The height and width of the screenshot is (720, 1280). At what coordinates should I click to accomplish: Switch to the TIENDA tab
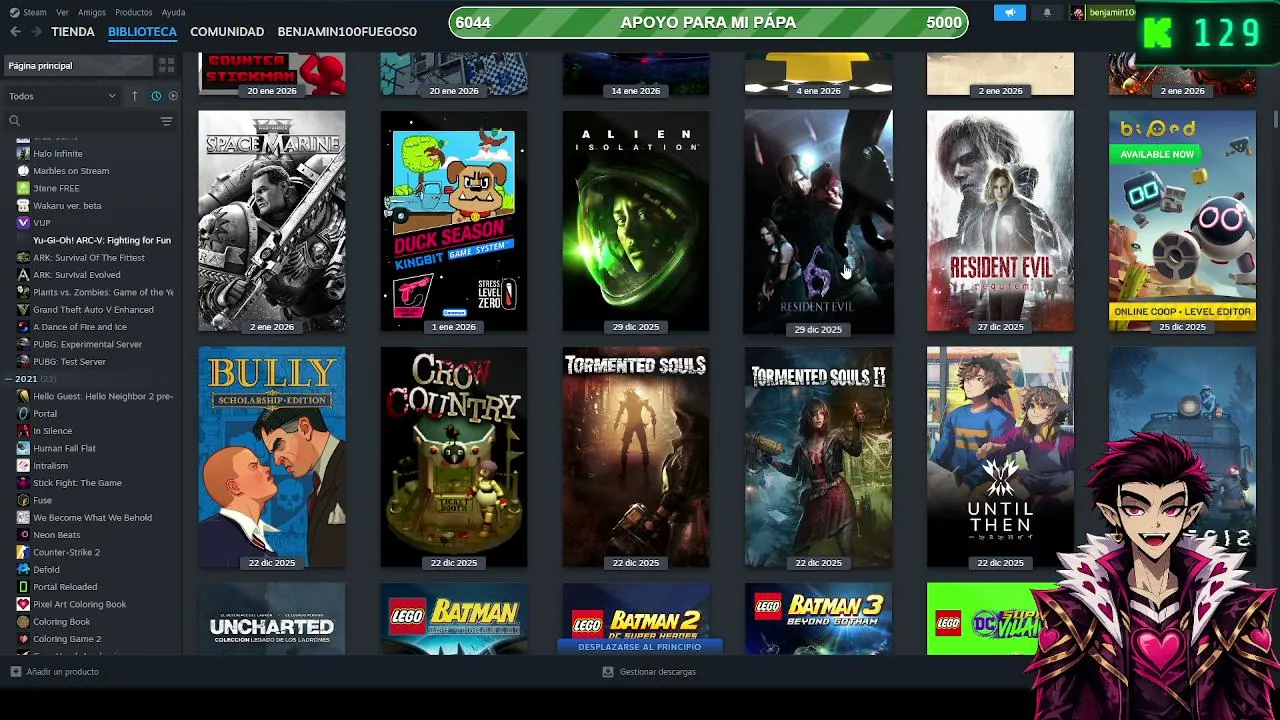73,32
